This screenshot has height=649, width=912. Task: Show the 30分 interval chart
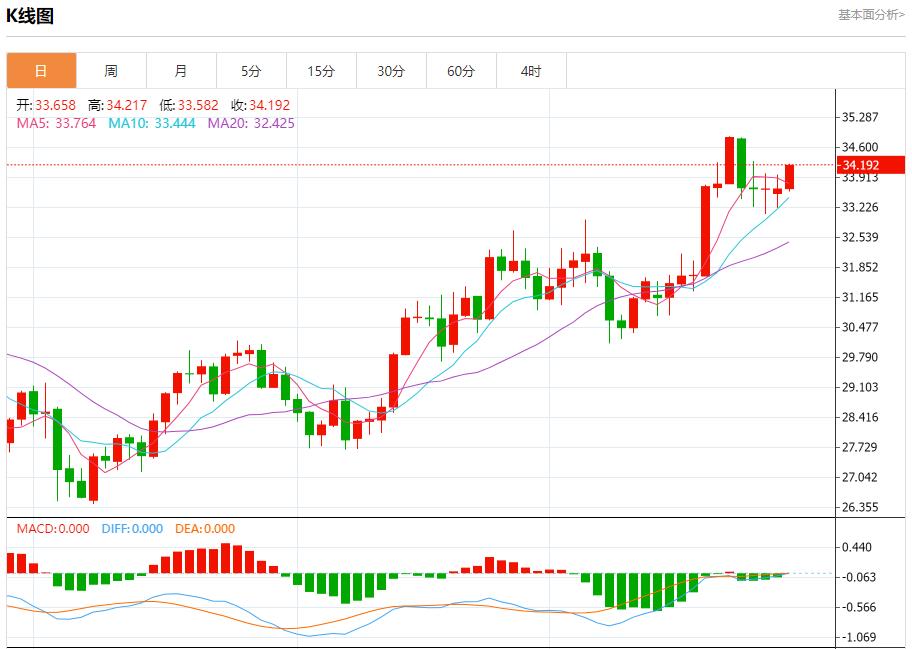391,71
